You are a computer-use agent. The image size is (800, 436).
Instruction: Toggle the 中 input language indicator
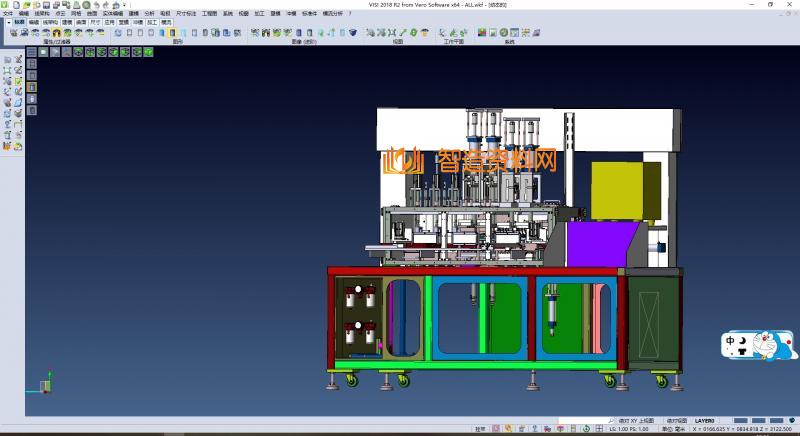(x=730, y=341)
